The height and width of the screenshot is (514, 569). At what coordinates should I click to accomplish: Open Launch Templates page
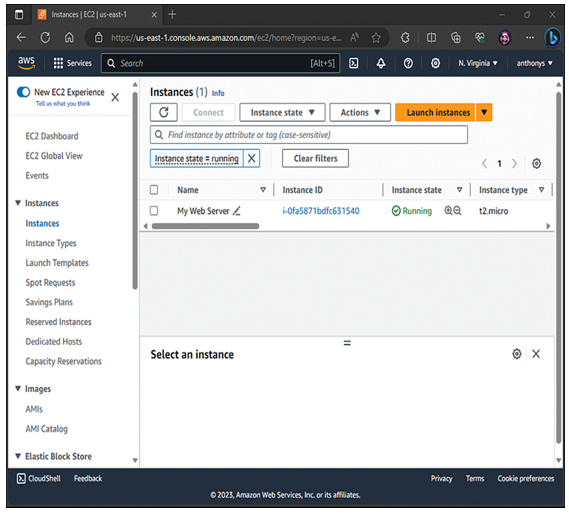tap(57, 262)
